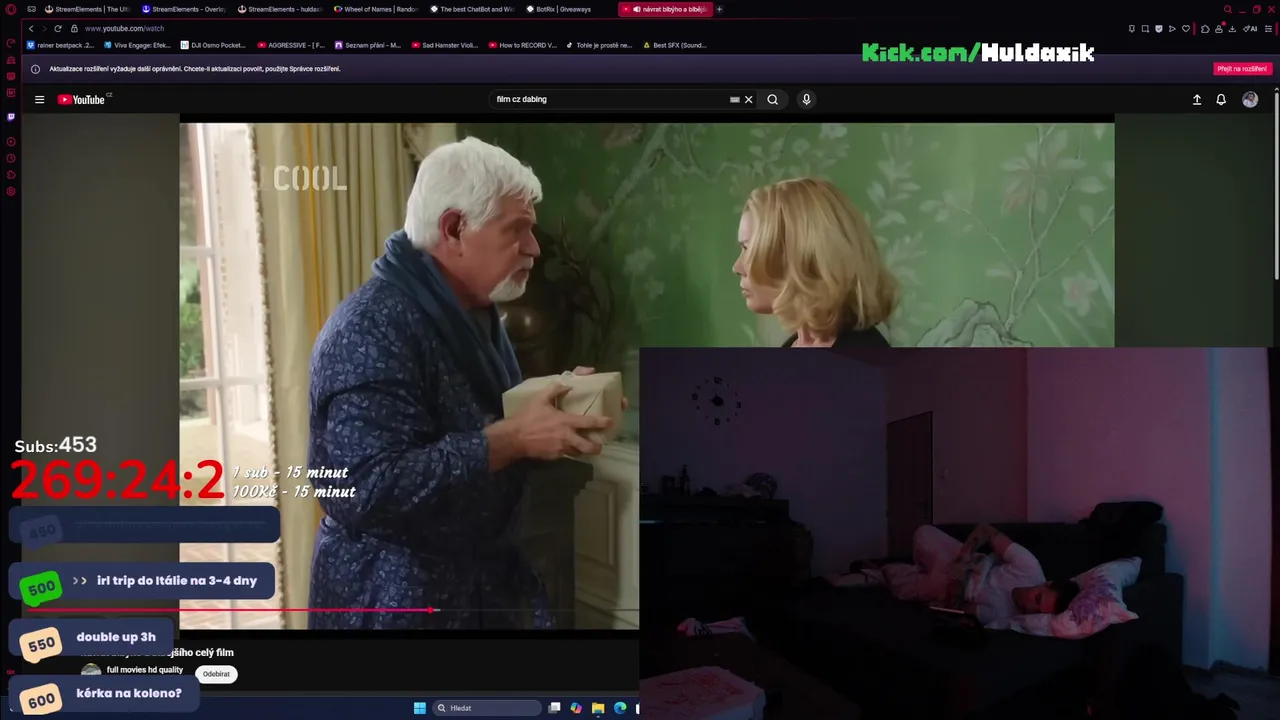Launch Microsoft Edge from the taskbar
Viewport: 1280px width, 720px height.
[620, 708]
